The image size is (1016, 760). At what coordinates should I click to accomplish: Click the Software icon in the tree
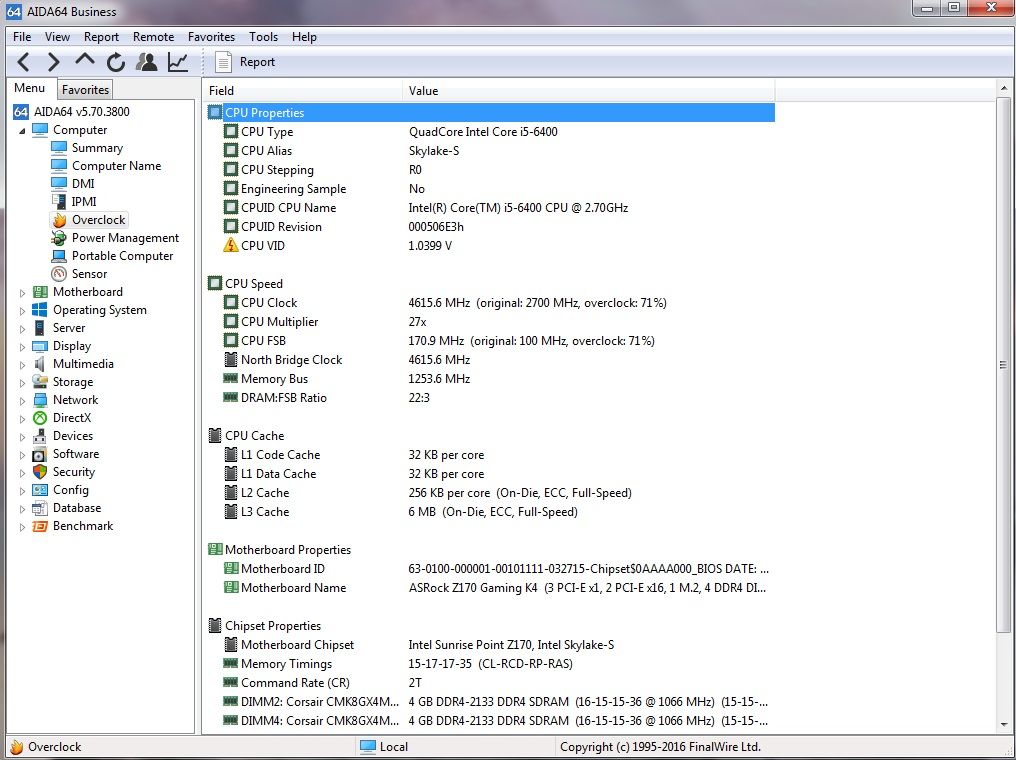click(x=40, y=454)
